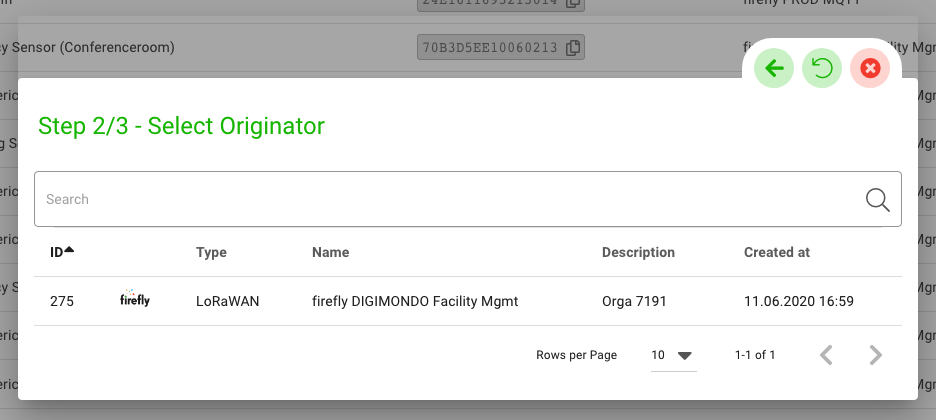Select originator firefly DIGIMONDO Facility Mgmt
The height and width of the screenshot is (420, 936).
415,301
